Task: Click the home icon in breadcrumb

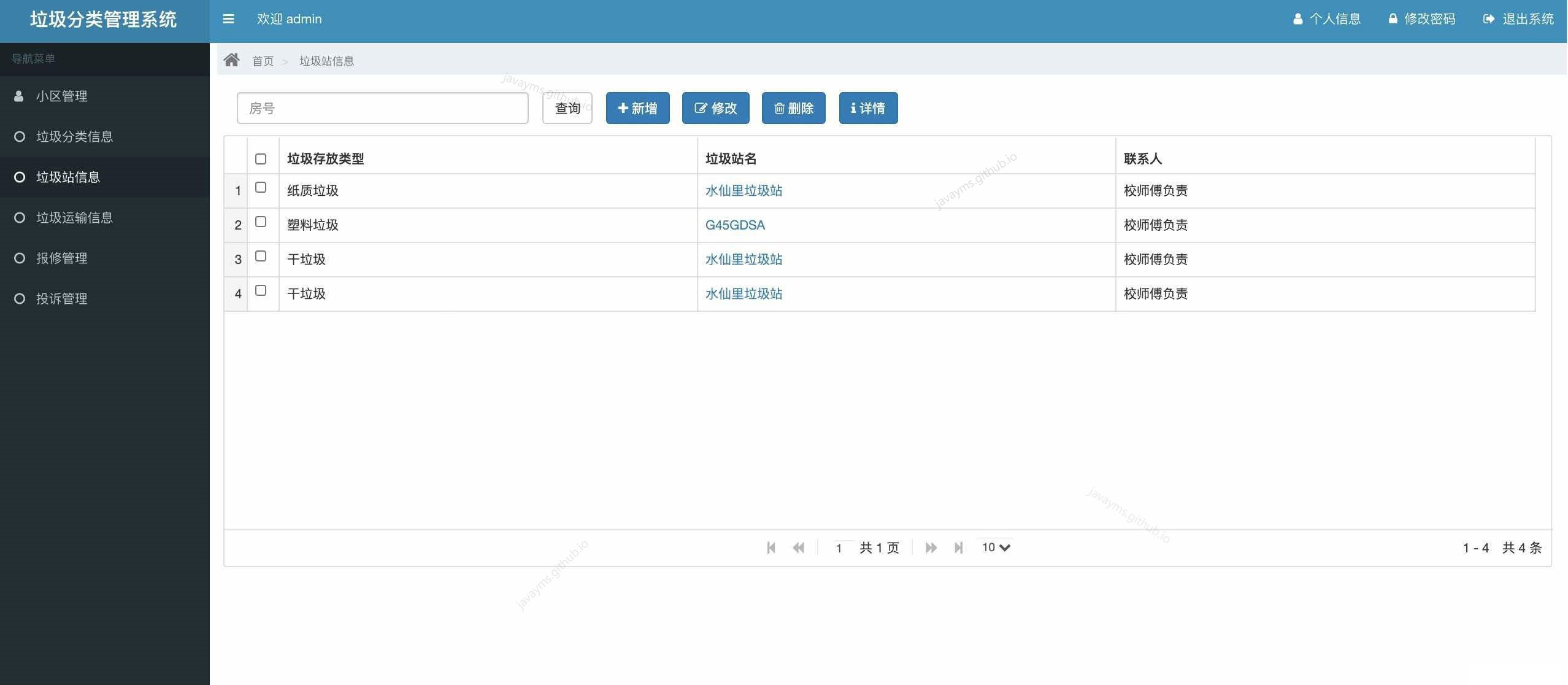Action: click(x=232, y=60)
